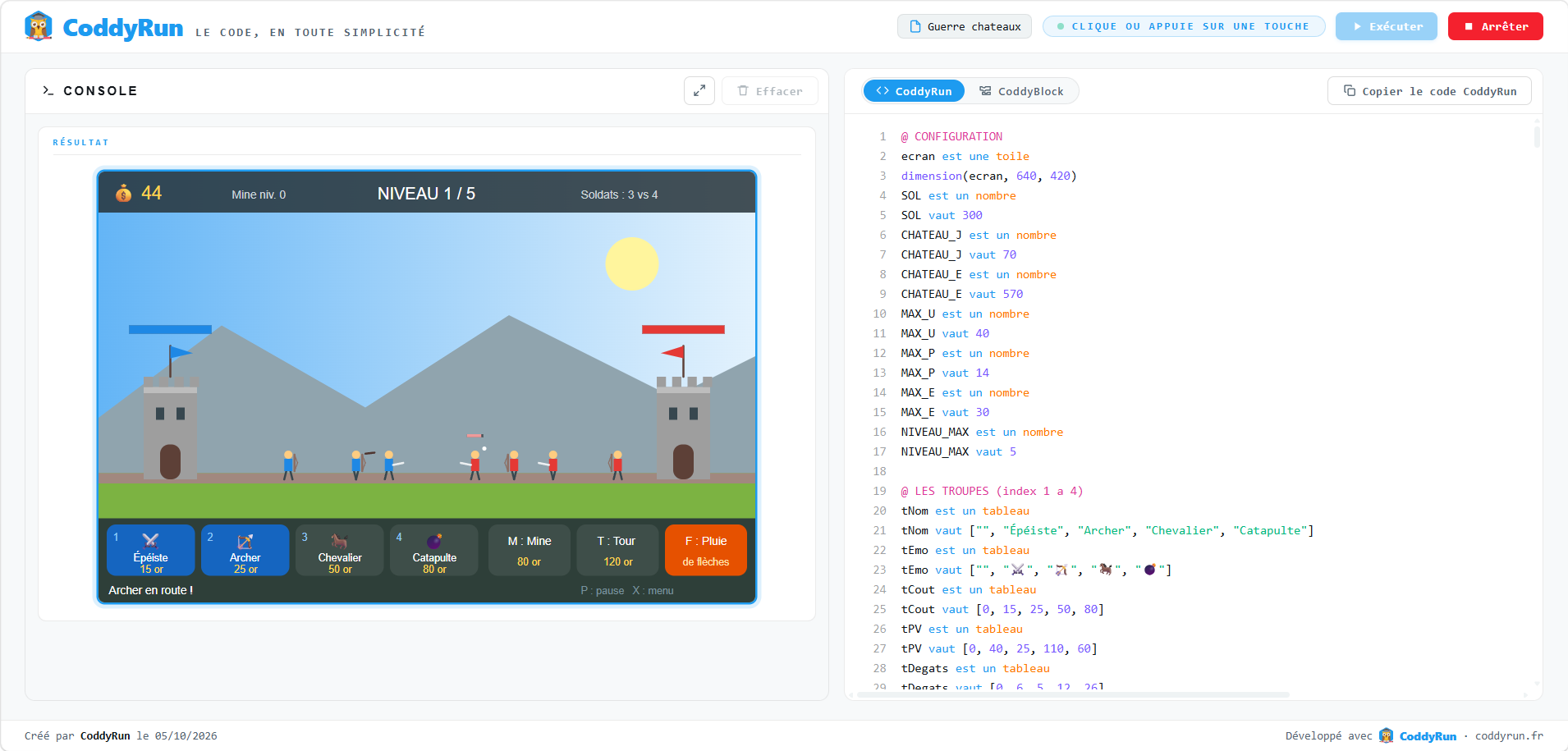The image size is (1568, 751).
Task: Click code line "SOL vaut 300"
Action: click(x=942, y=215)
